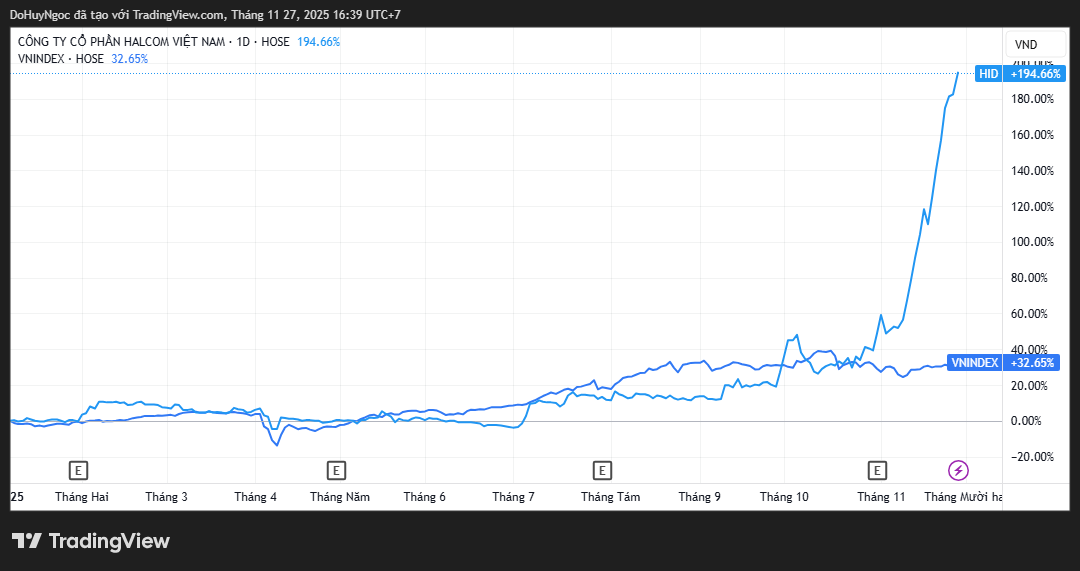Click the Tháng 9 time axis label
Screen dimensions: 1080x571
[x=699, y=497]
